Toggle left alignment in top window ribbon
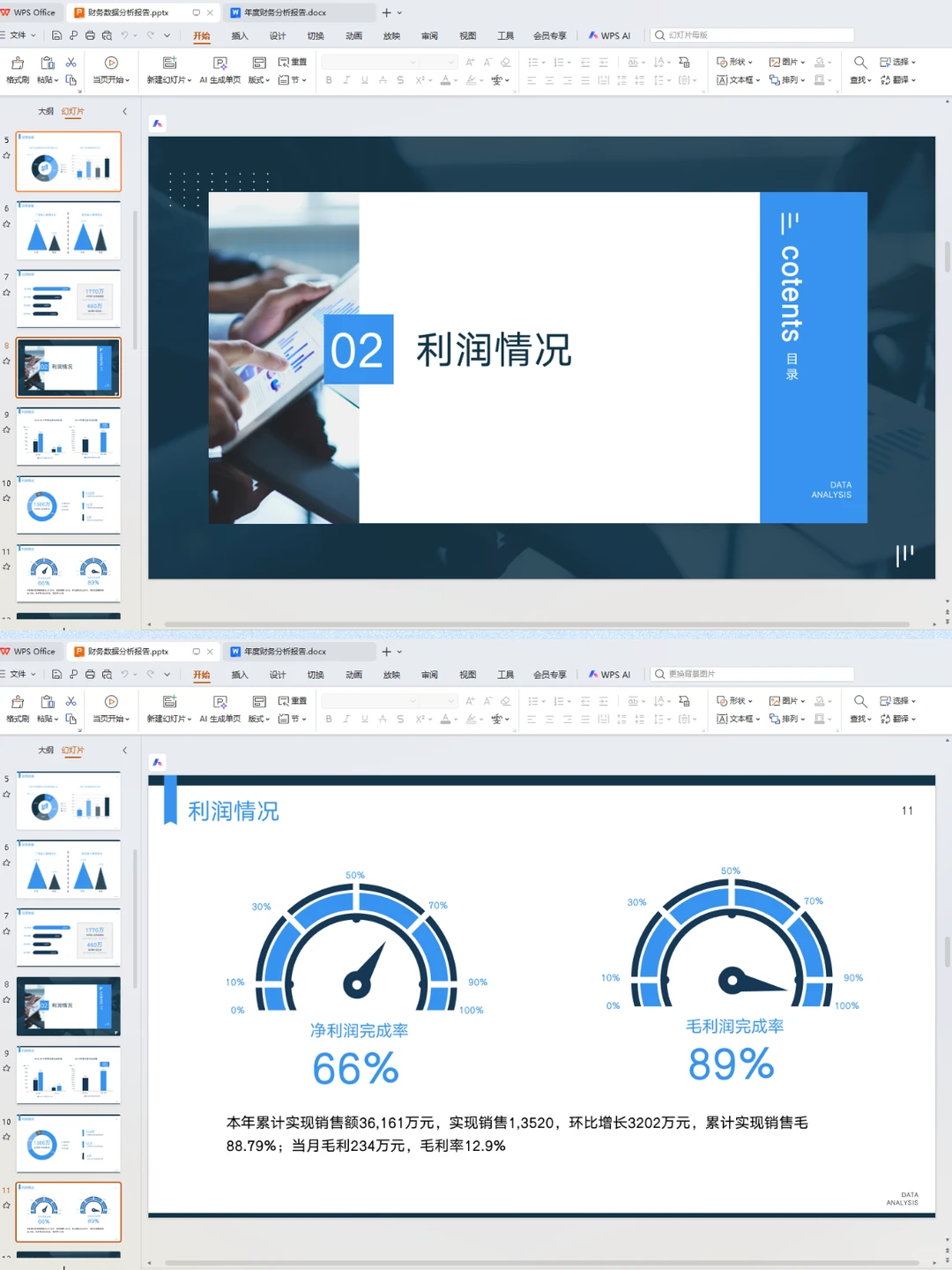Image resolution: width=952 pixels, height=1270 pixels. (x=532, y=80)
